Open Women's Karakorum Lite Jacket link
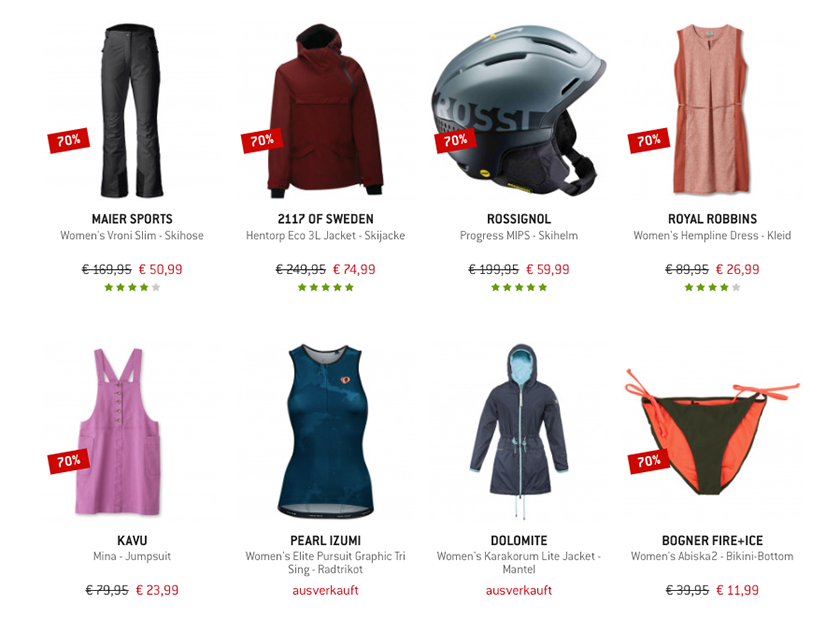This screenshot has width=840, height=619. [x=519, y=563]
